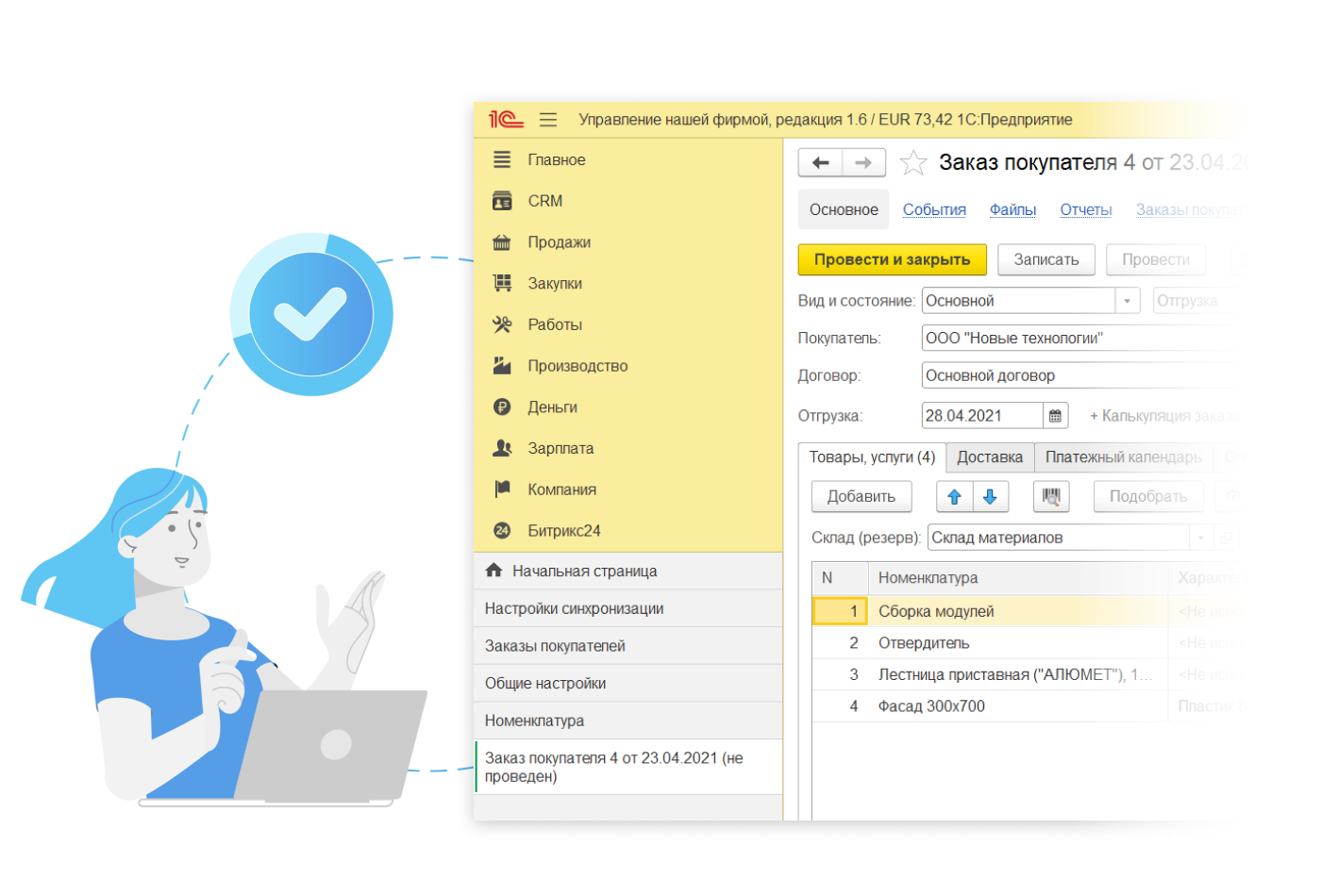Click the Записать button
This screenshot has width=1321, height=896.
tap(1045, 259)
